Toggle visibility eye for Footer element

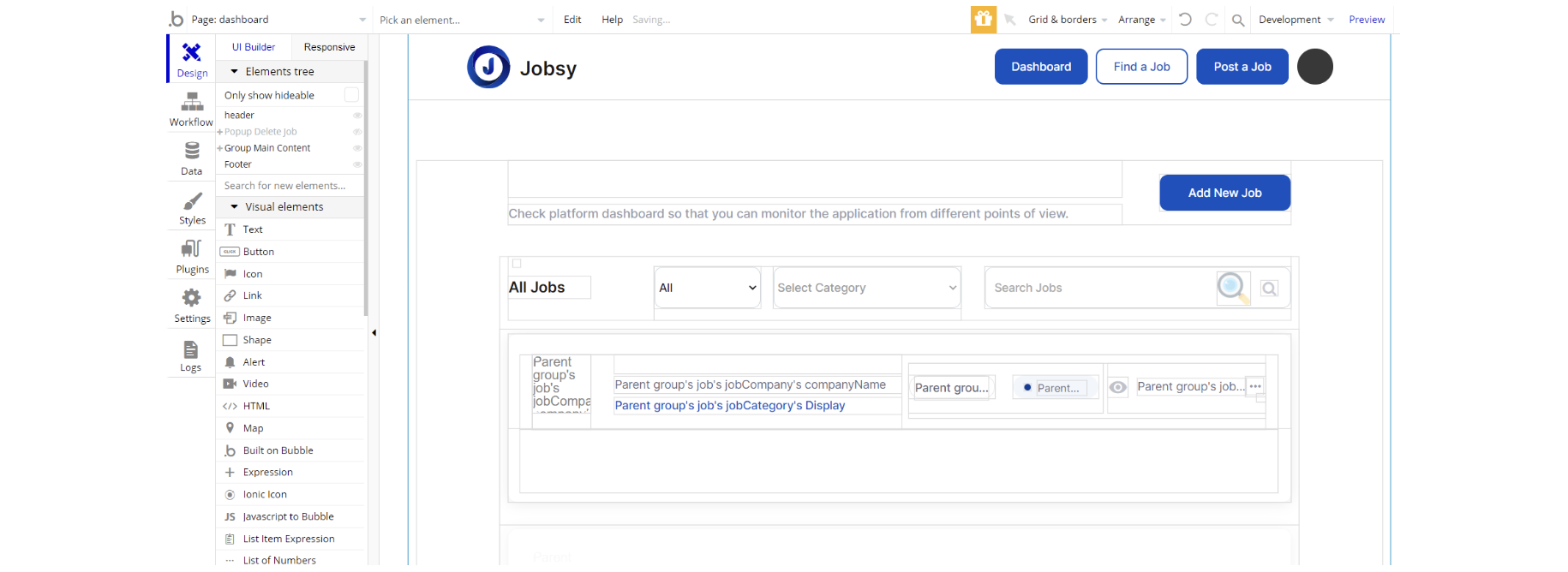point(357,164)
